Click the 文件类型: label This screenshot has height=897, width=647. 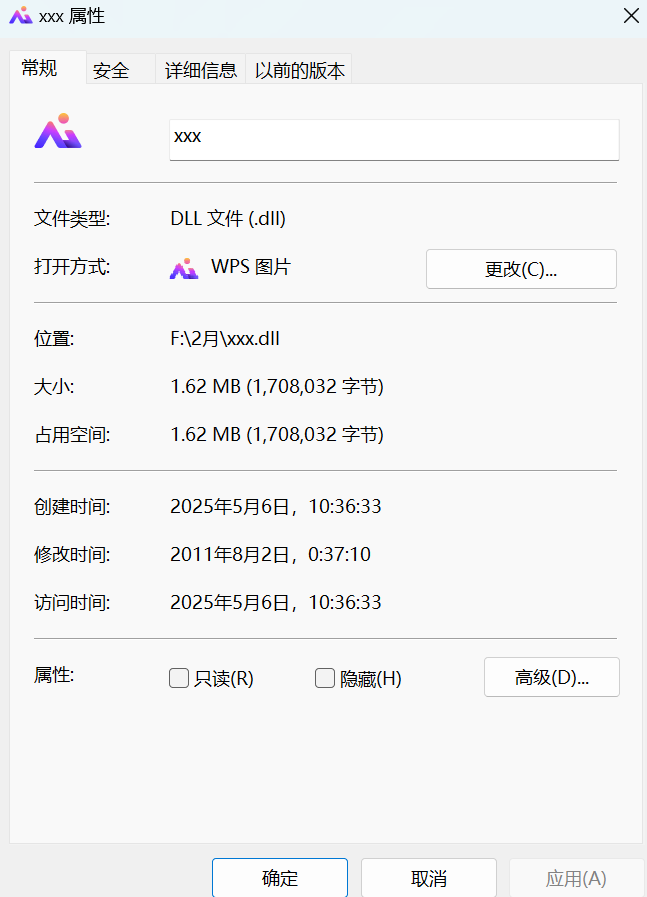[72, 218]
